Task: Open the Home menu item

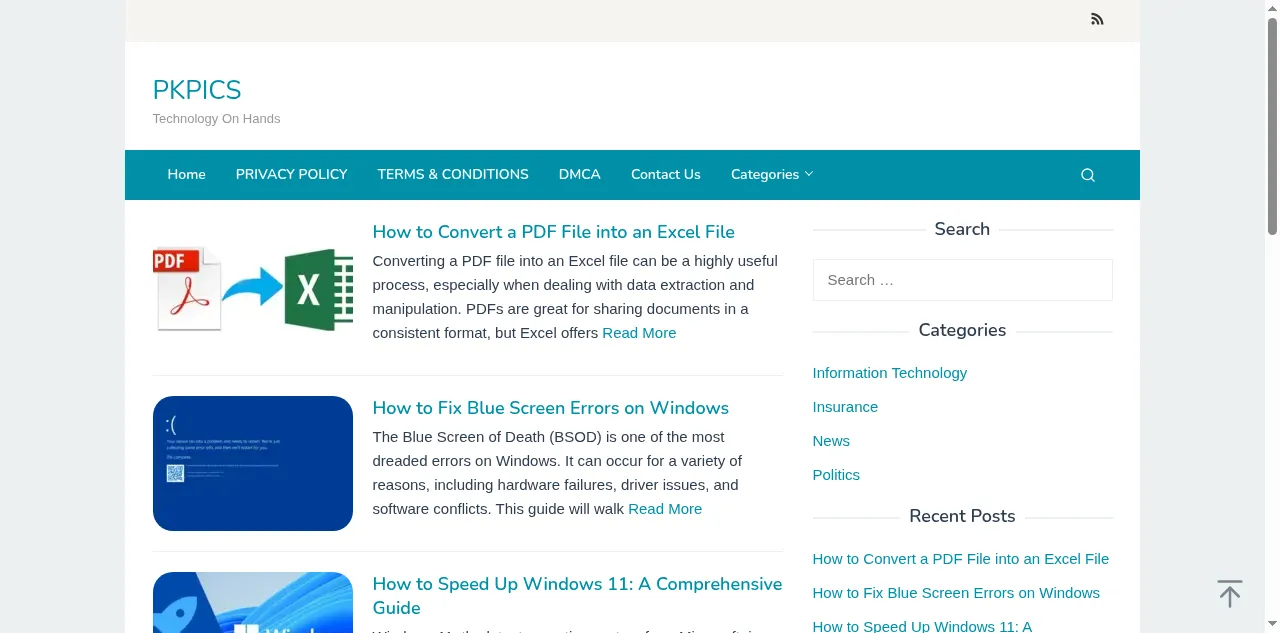Action: (186, 174)
